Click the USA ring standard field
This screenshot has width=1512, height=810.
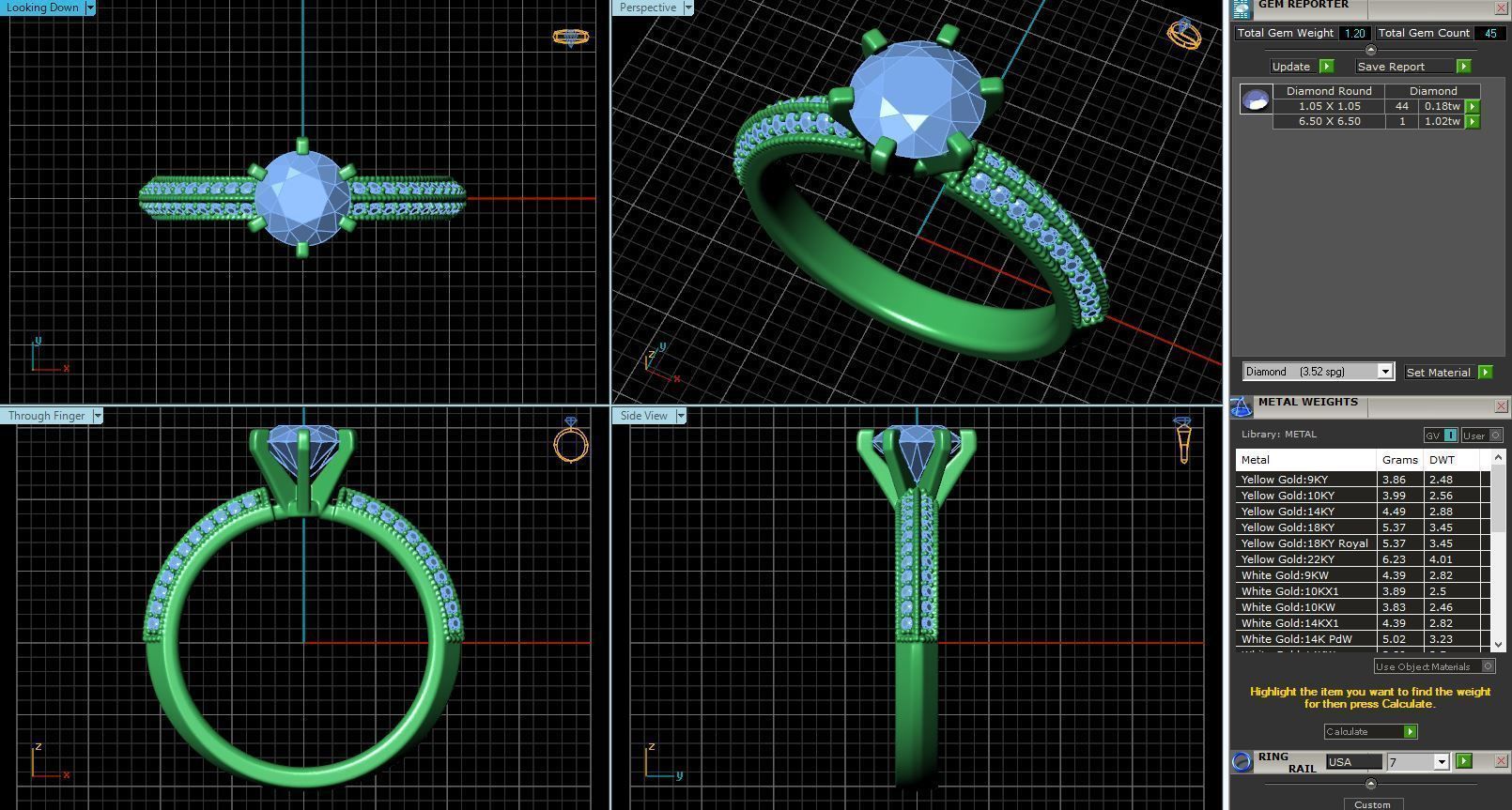[1353, 762]
